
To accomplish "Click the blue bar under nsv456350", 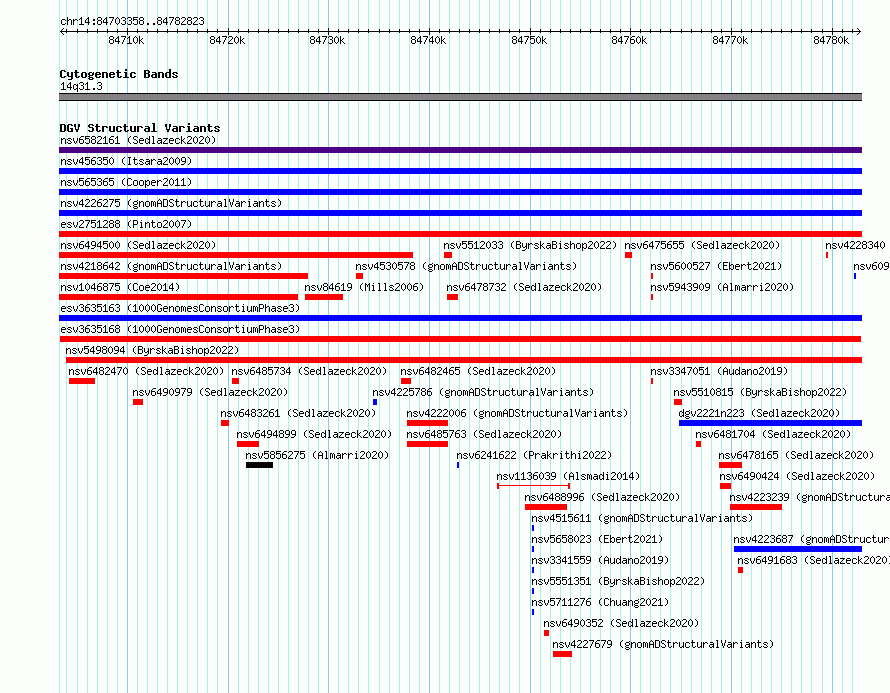I will coord(460,171).
